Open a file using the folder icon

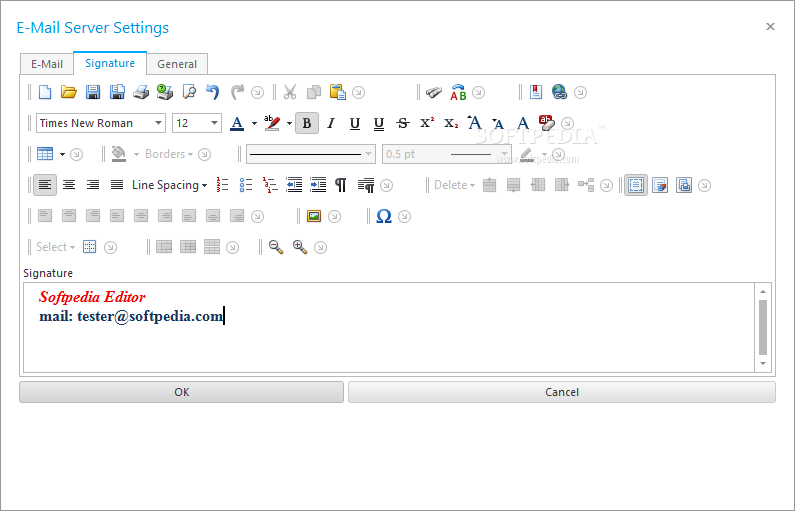point(68,92)
